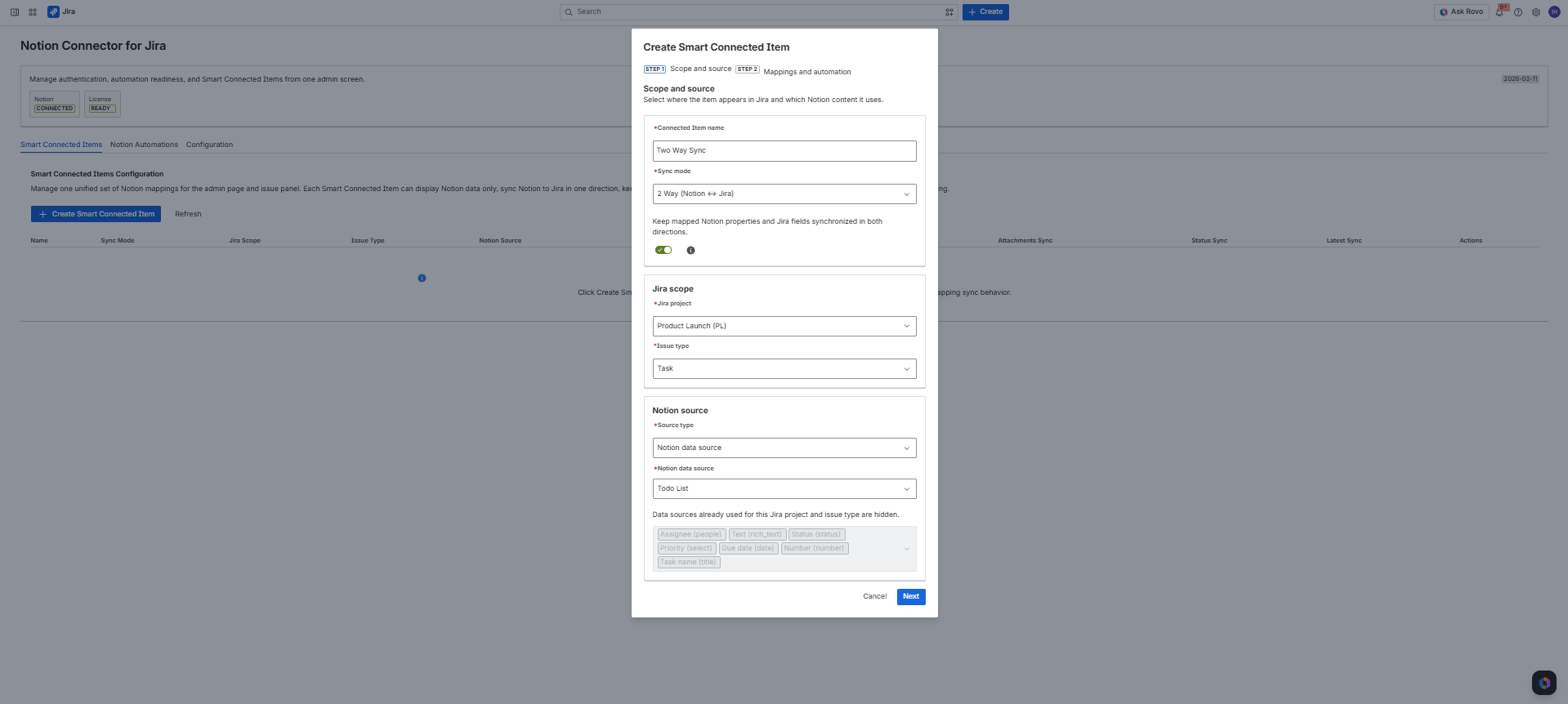Click the Create button in header

[985, 11]
